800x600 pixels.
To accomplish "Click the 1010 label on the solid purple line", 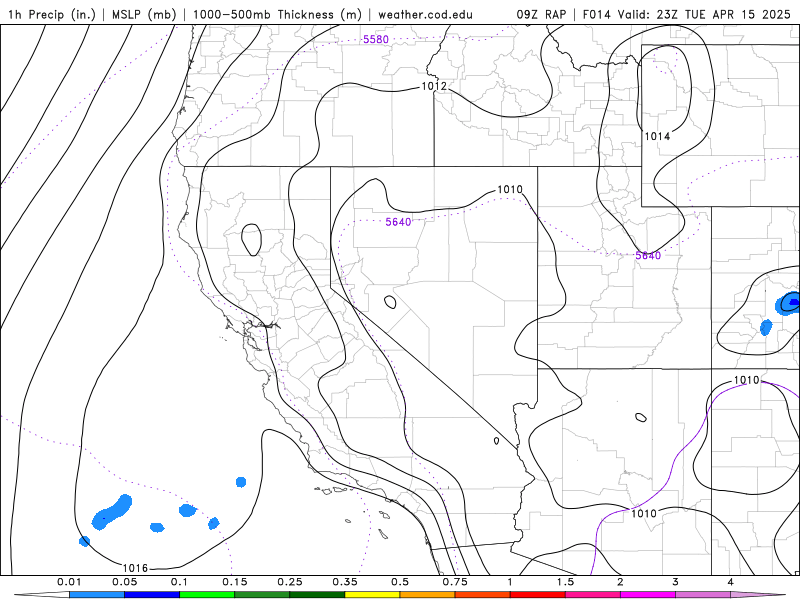I will pyautogui.click(x=746, y=380).
